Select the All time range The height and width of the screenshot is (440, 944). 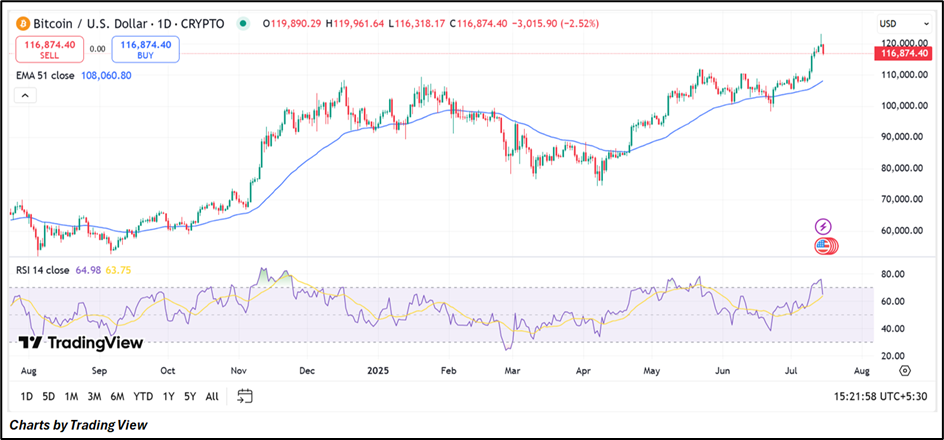coord(211,397)
